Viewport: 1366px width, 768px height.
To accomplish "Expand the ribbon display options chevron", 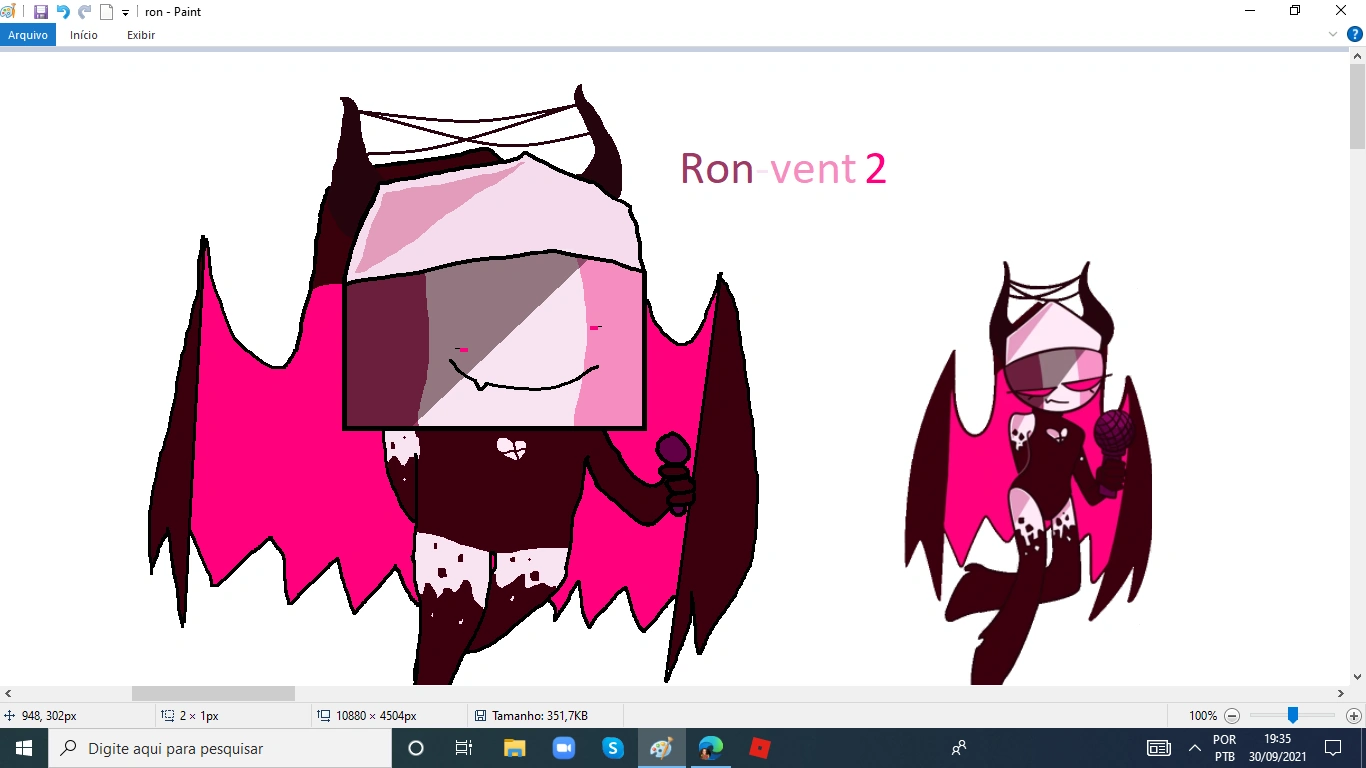I will point(1331,34).
